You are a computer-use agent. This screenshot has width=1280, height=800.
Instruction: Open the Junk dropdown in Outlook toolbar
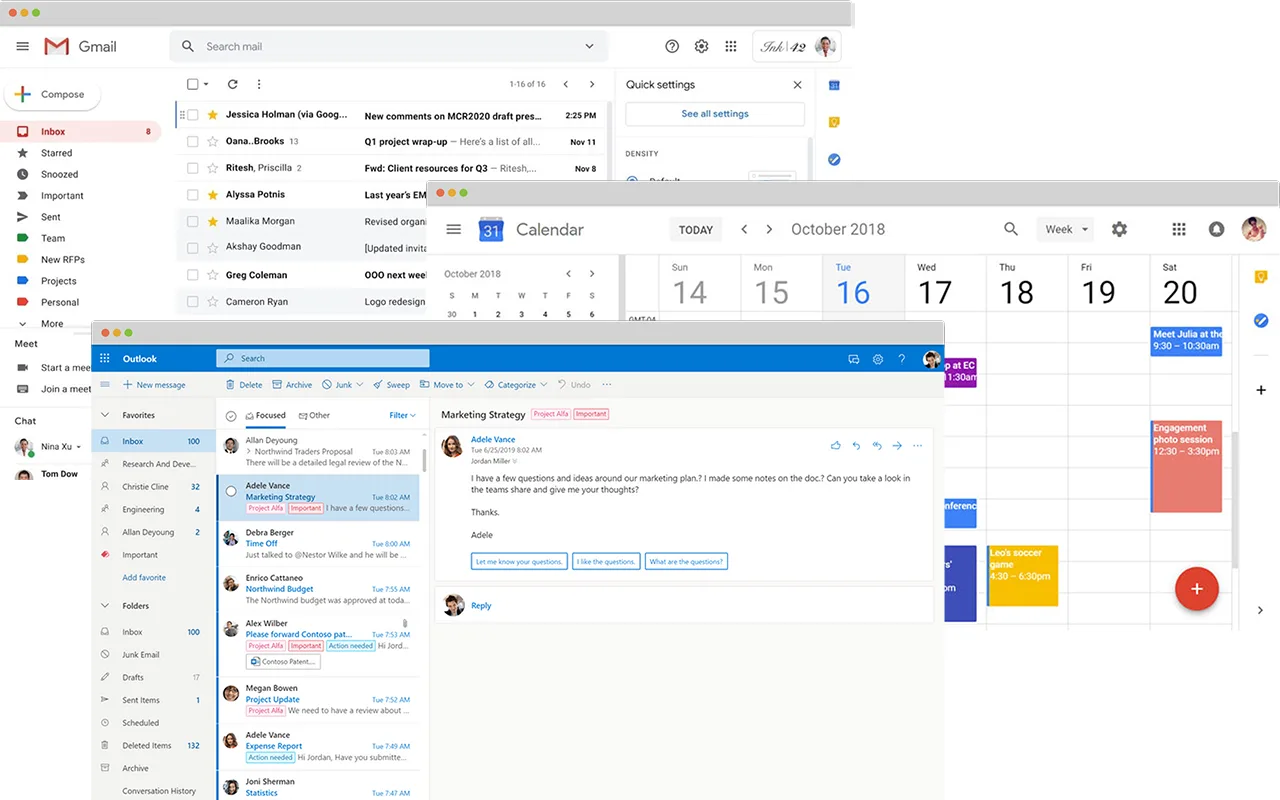pos(344,385)
